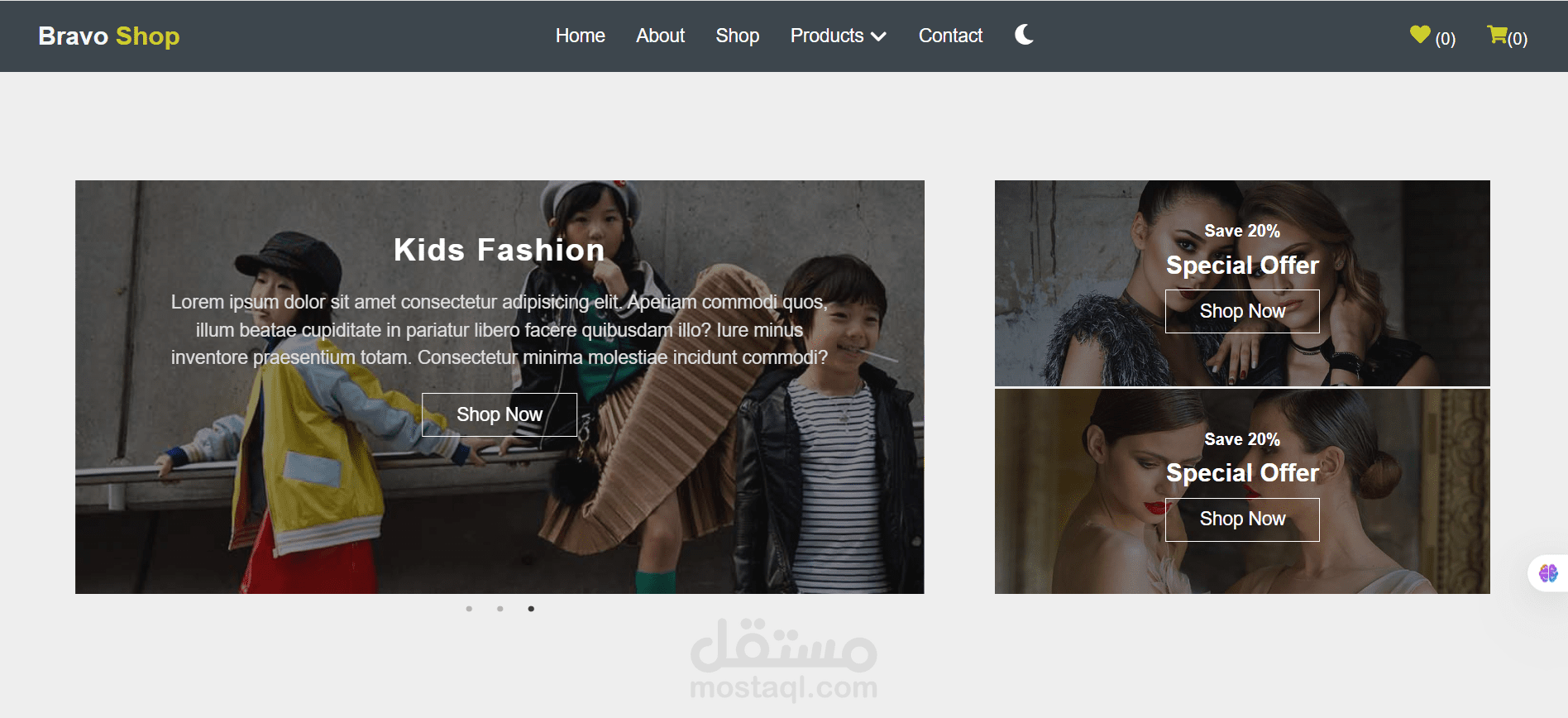Open the Contact page
Screen dimensions: 1568x718
click(950, 36)
